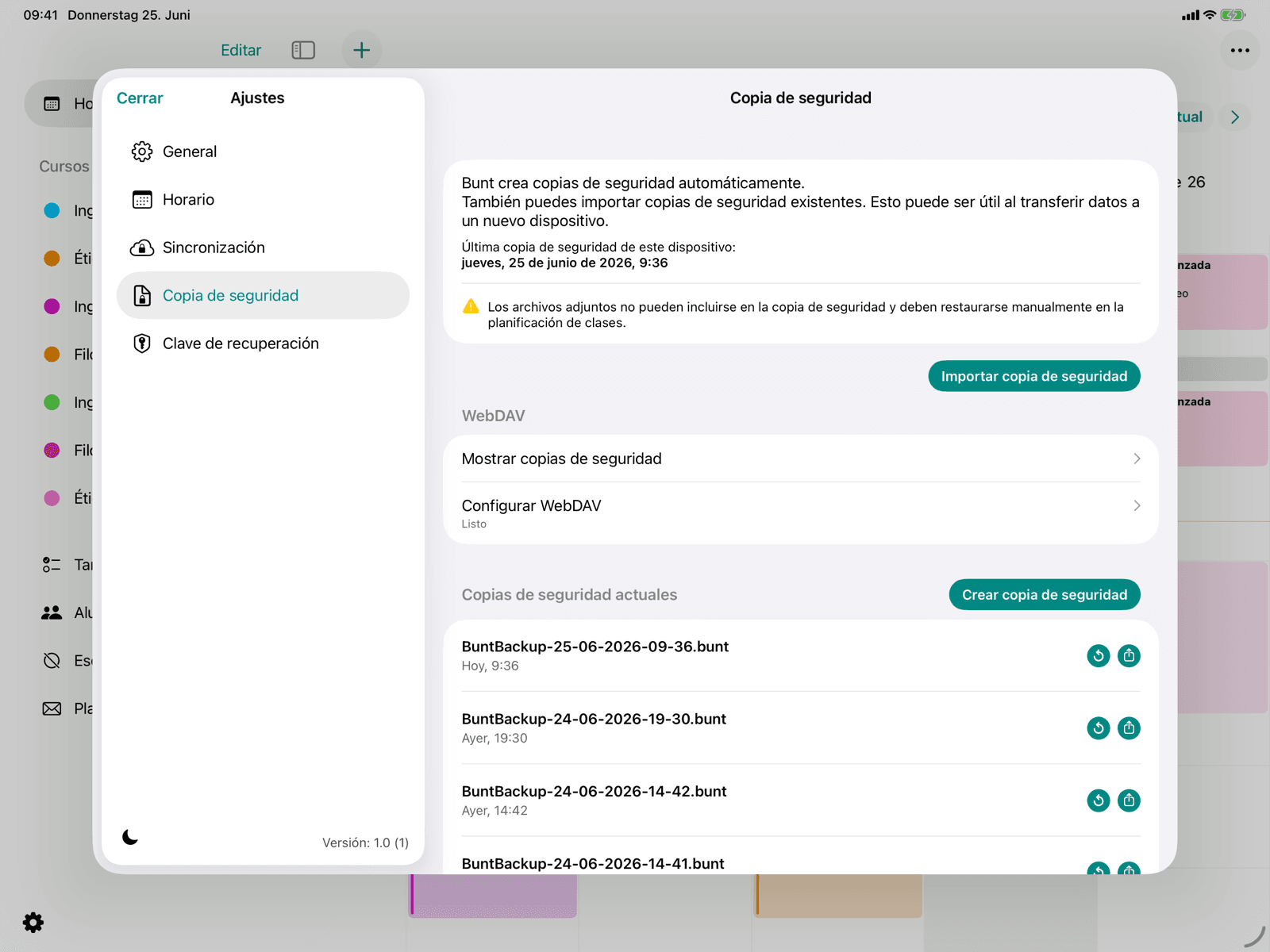Select the Copia de seguridad section
Image resolution: width=1270 pixels, height=952 pixels.
[263, 295]
